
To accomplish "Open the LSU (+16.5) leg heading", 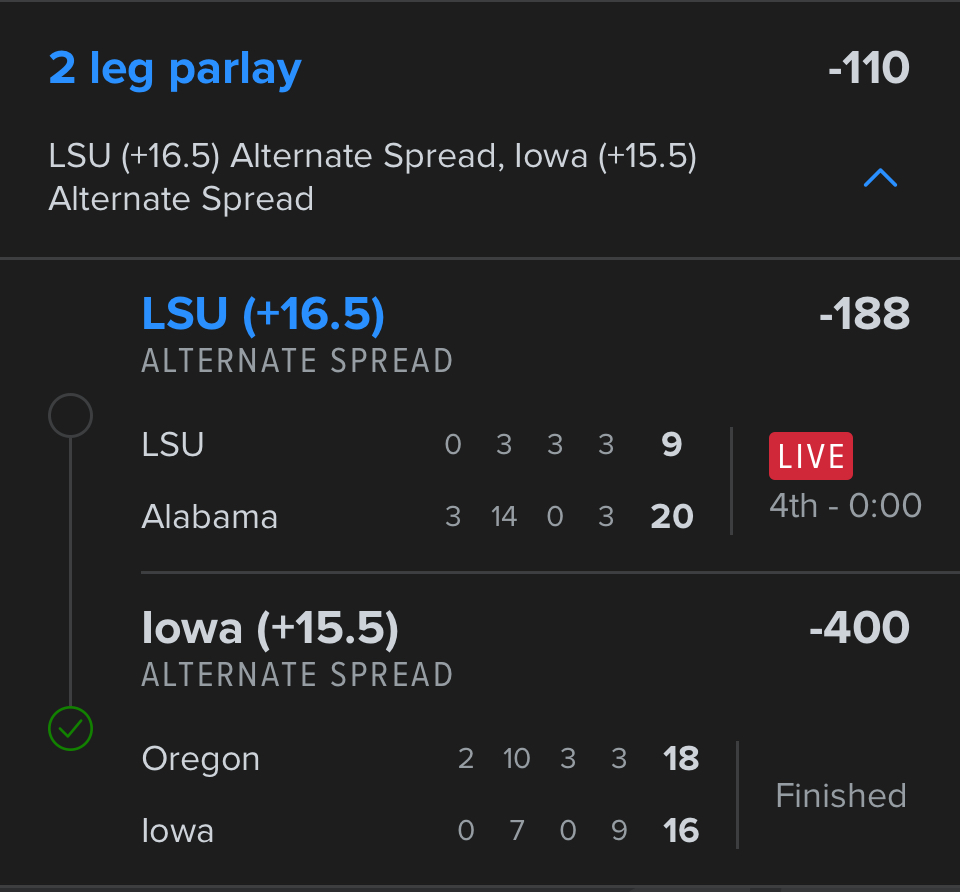I will coord(263,314).
